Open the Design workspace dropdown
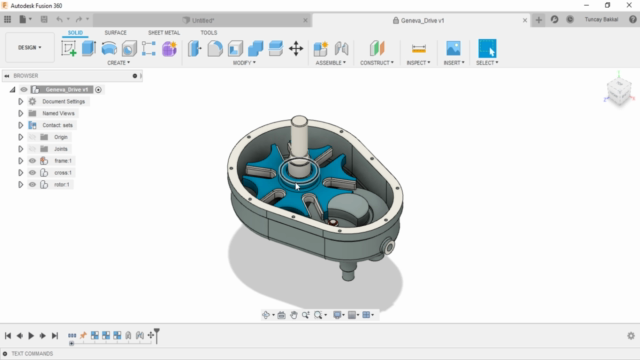The image size is (640, 360). pos(29,48)
